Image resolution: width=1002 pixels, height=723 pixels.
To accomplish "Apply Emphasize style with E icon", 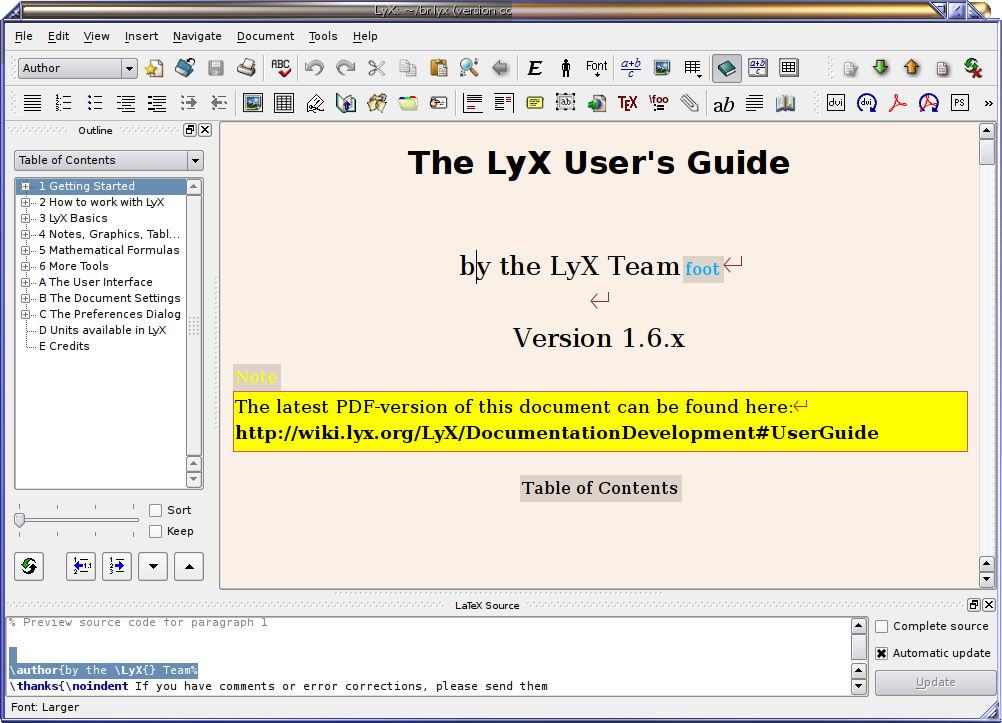I will [535, 68].
